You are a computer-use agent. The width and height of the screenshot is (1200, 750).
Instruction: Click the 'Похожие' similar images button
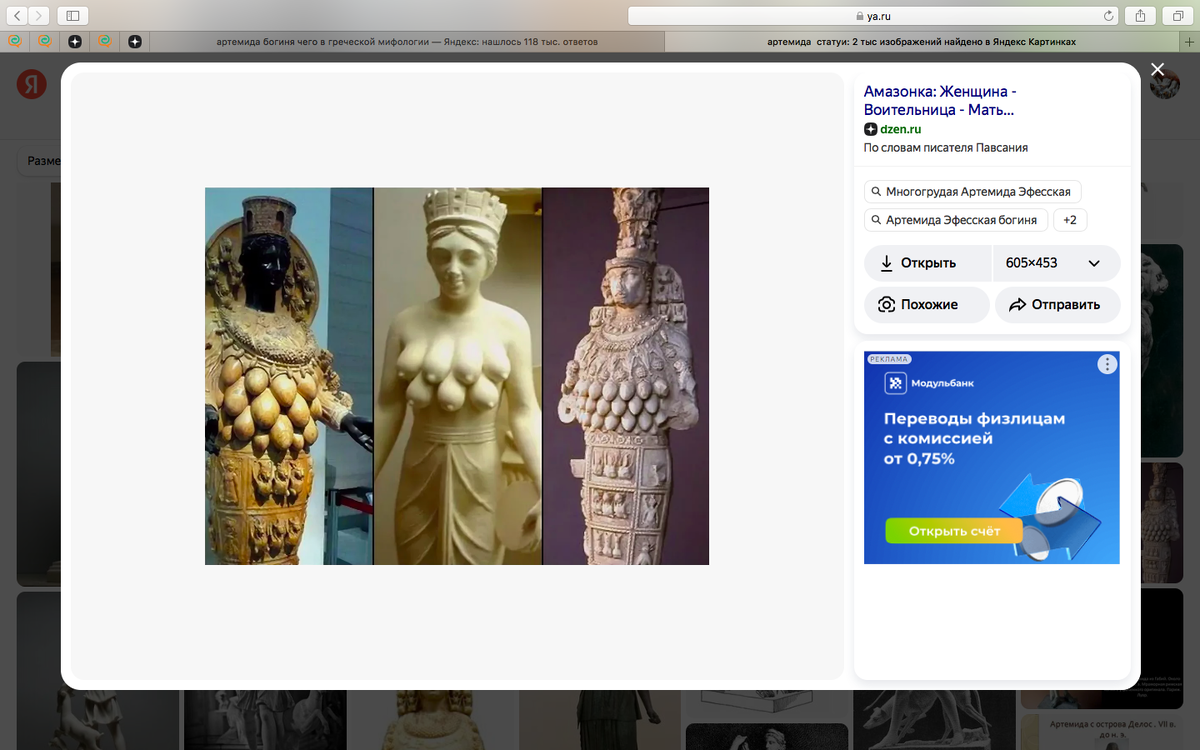tap(927, 305)
